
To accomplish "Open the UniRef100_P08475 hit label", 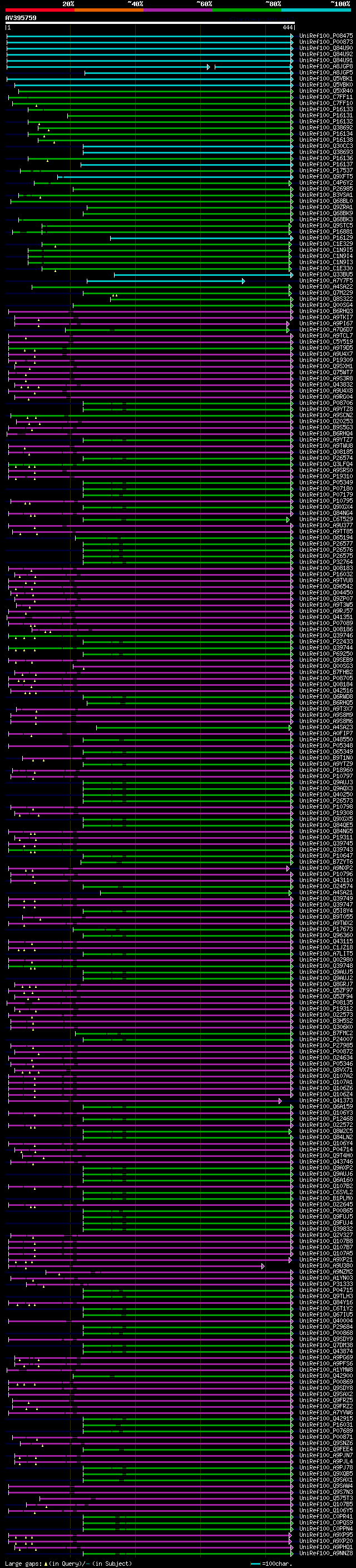I will point(326,36).
